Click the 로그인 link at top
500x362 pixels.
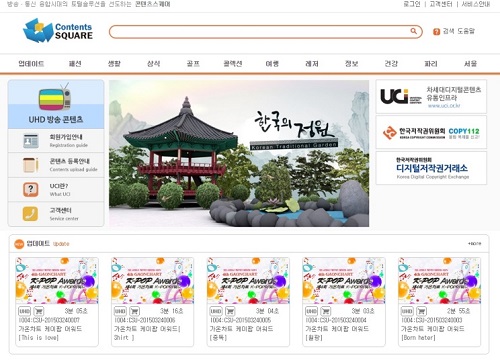[x=412, y=4]
